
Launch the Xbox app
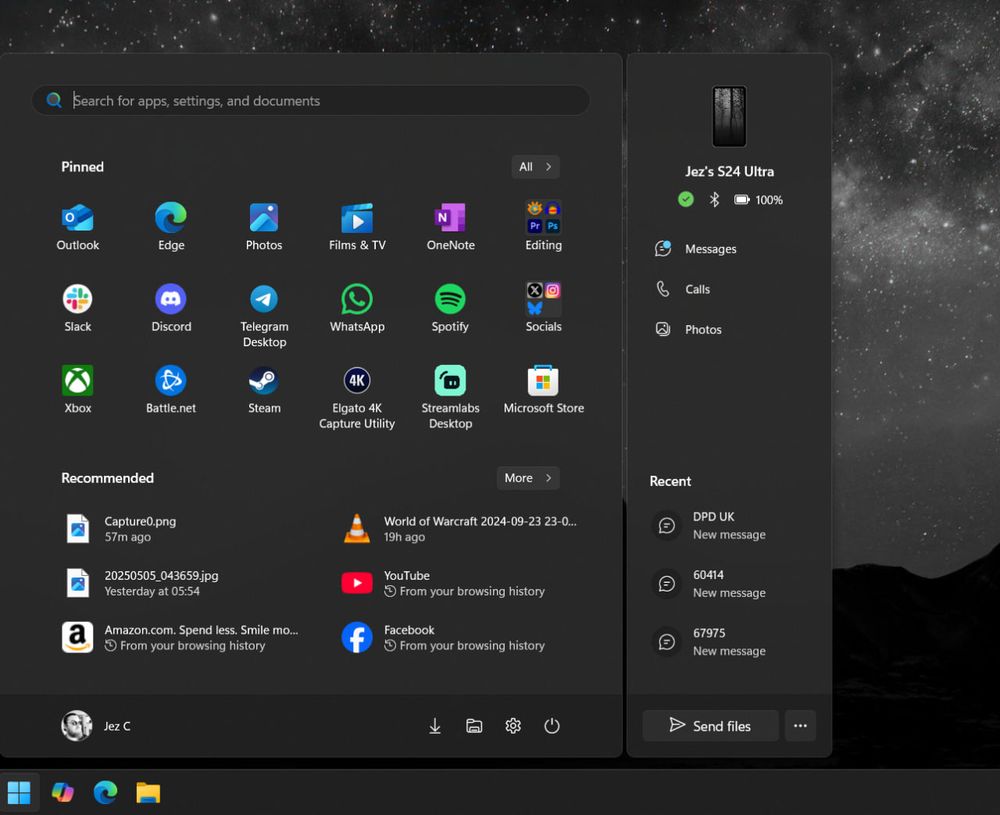pyautogui.click(x=78, y=390)
